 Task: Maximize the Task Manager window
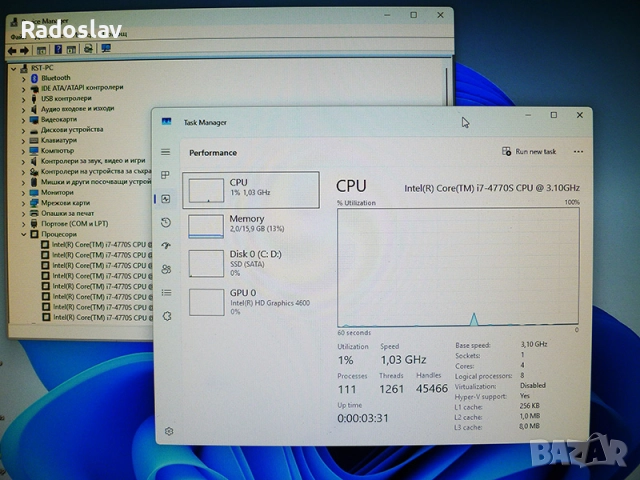coord(553,115)
